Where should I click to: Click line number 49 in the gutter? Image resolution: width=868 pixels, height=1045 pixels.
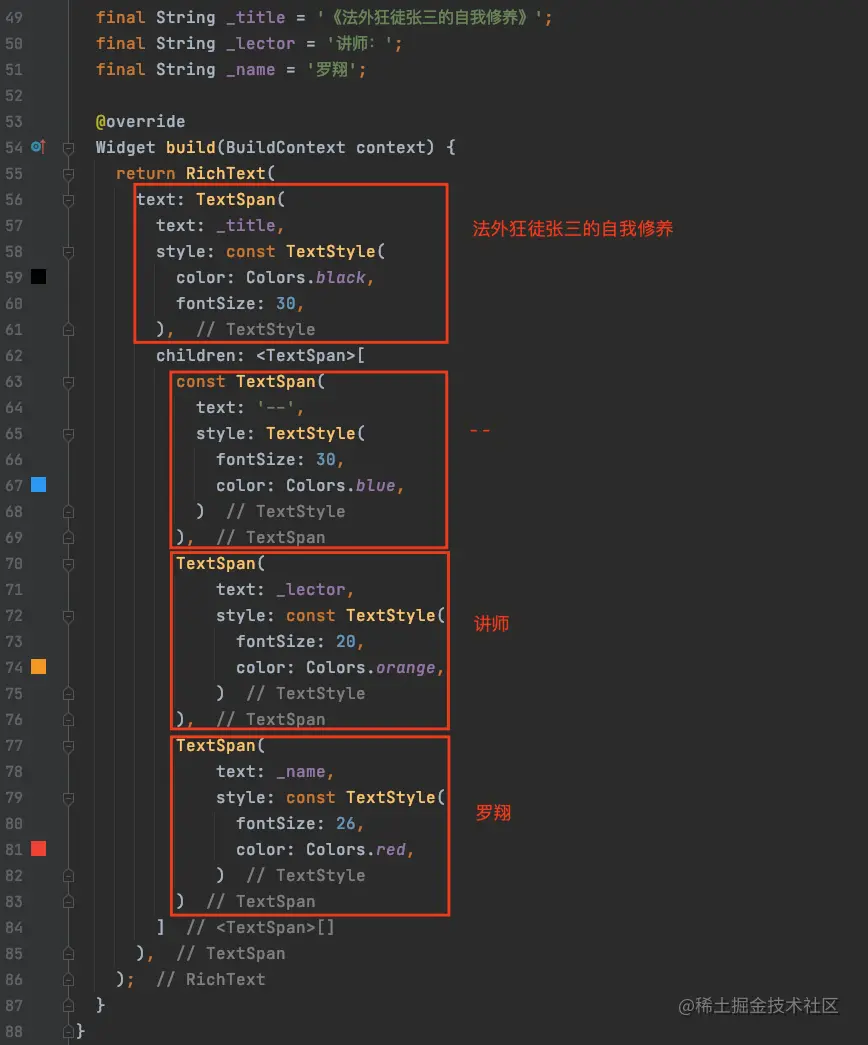pos(14,17)
